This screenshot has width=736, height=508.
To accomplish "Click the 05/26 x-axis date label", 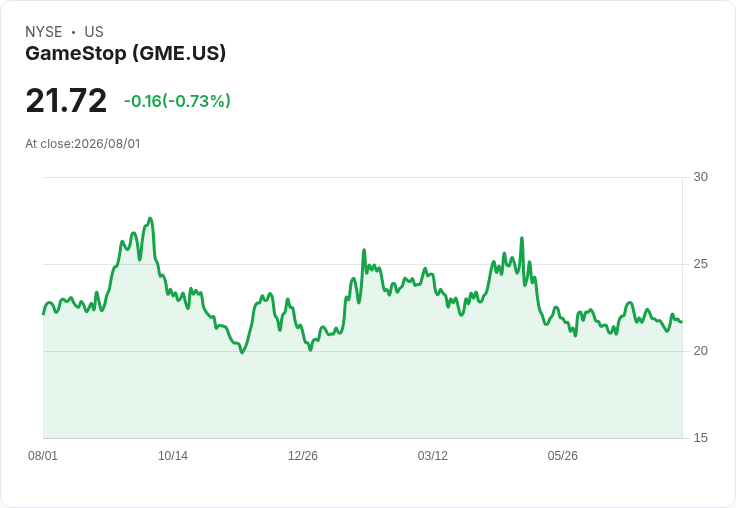I will click(562, 455).
